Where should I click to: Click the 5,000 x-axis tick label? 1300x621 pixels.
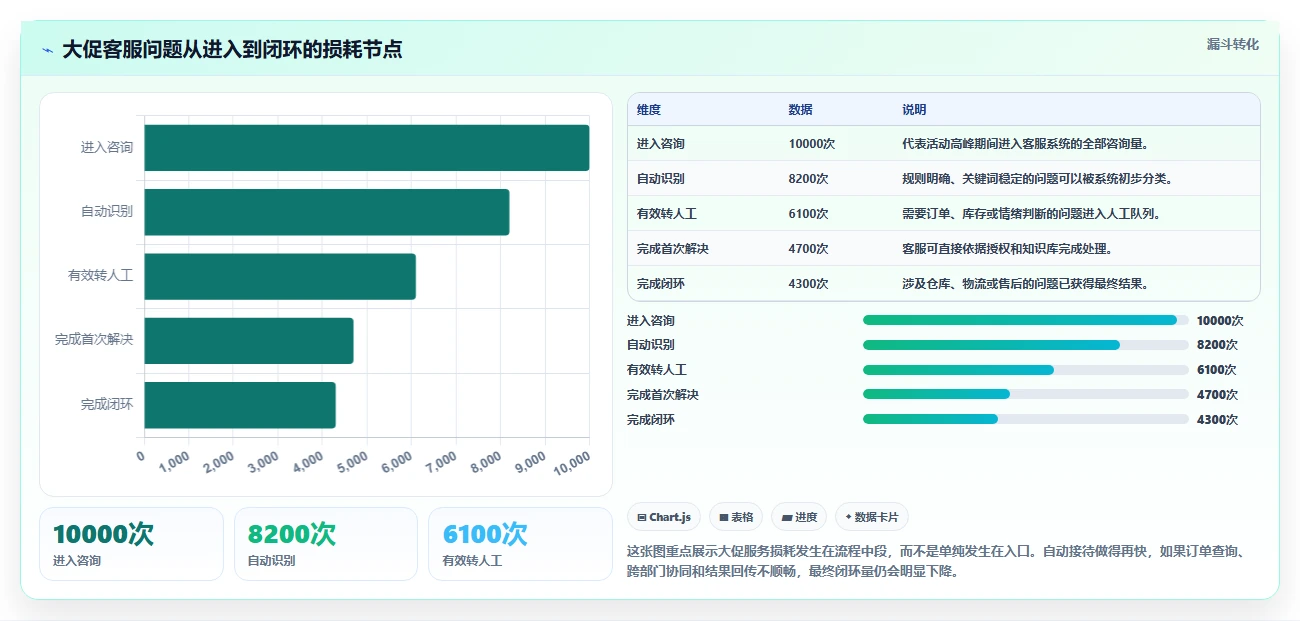tap(353, 461)
